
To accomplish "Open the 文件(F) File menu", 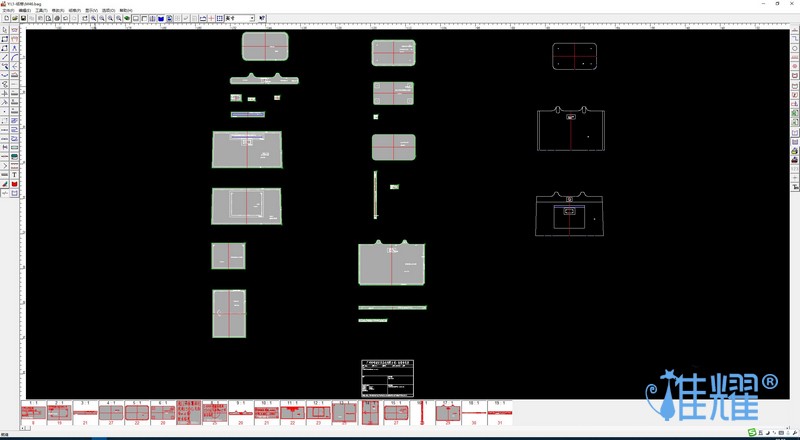I will 9,10.
